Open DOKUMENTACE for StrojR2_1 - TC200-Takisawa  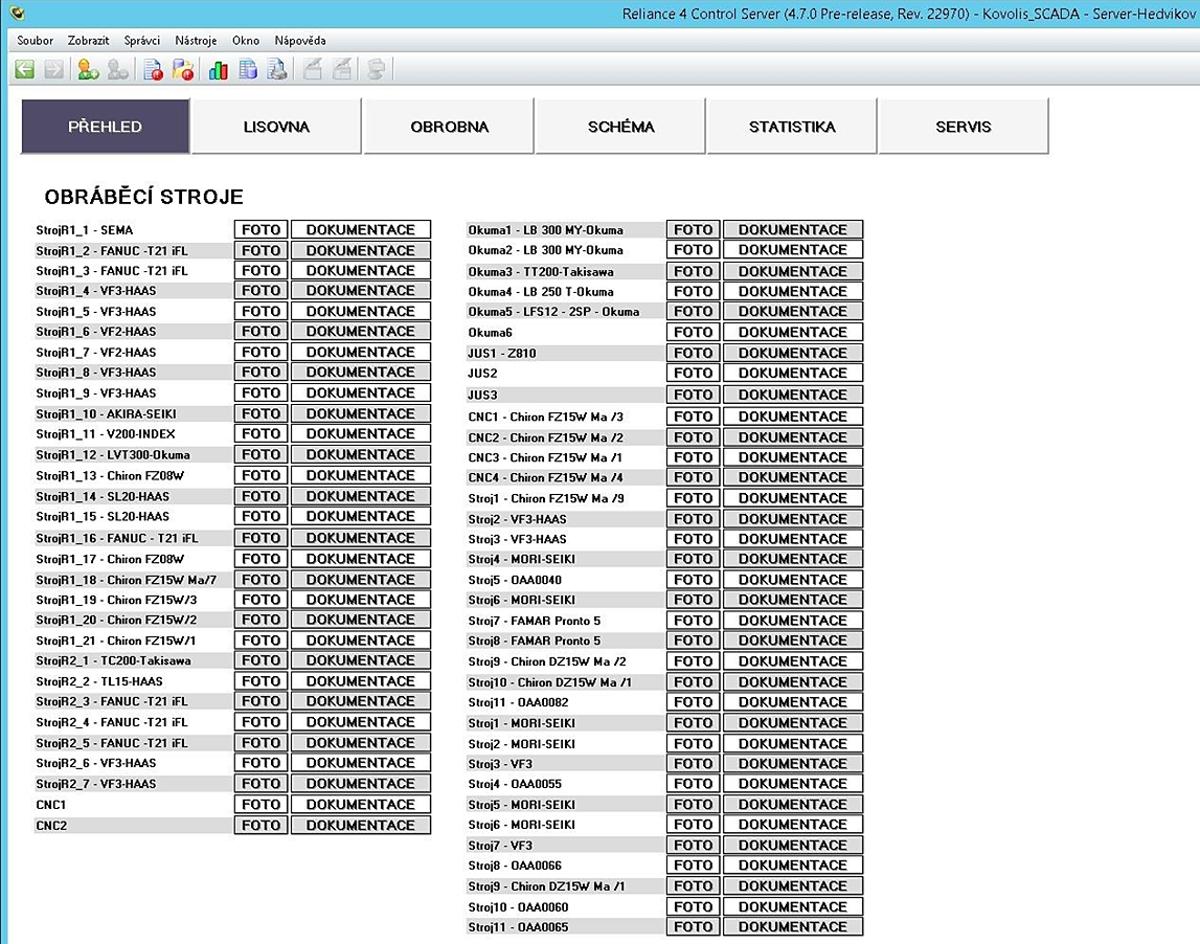[x=360, y=661]
